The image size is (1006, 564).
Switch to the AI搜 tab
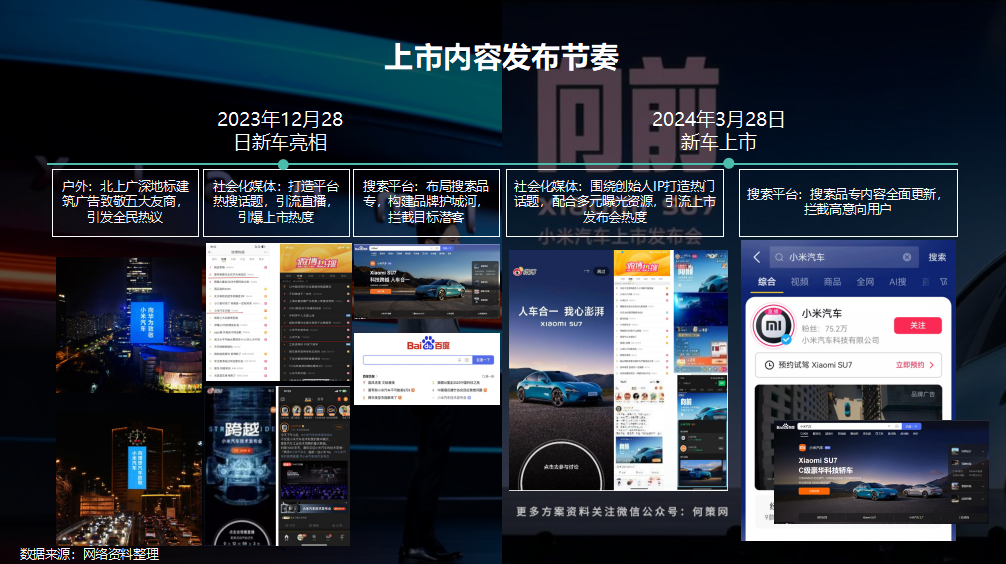point(898,282)
